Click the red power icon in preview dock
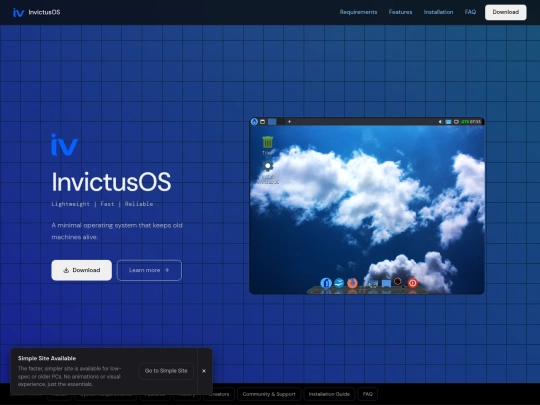 click(413, 283)
